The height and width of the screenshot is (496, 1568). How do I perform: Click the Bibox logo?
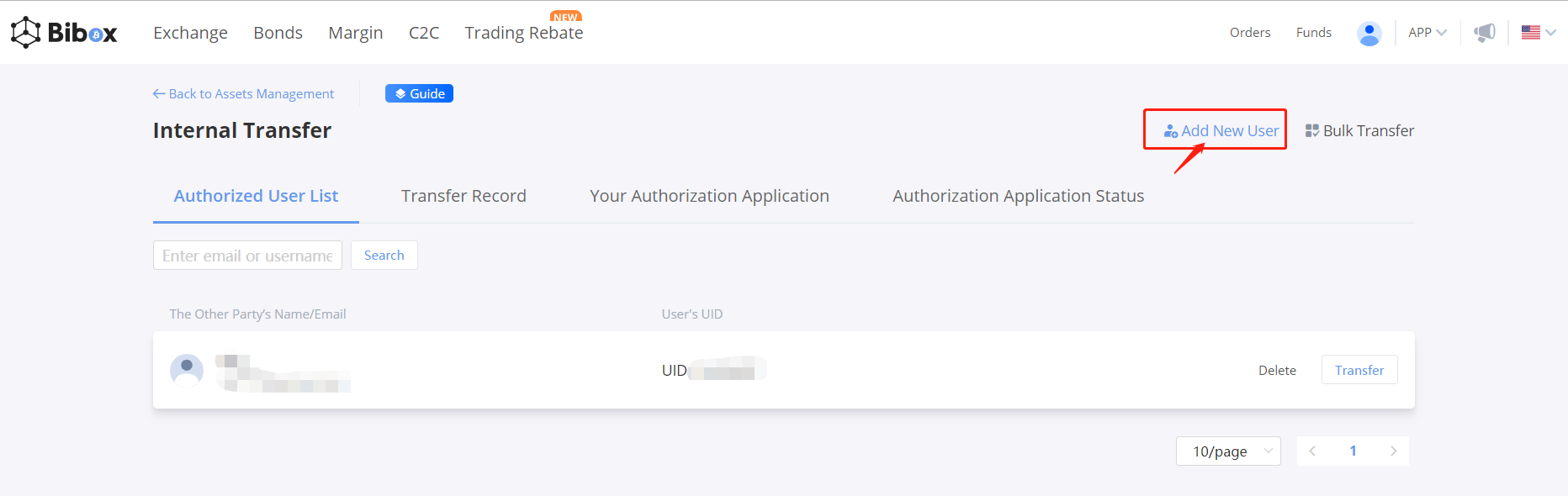(x=64, y=33)
